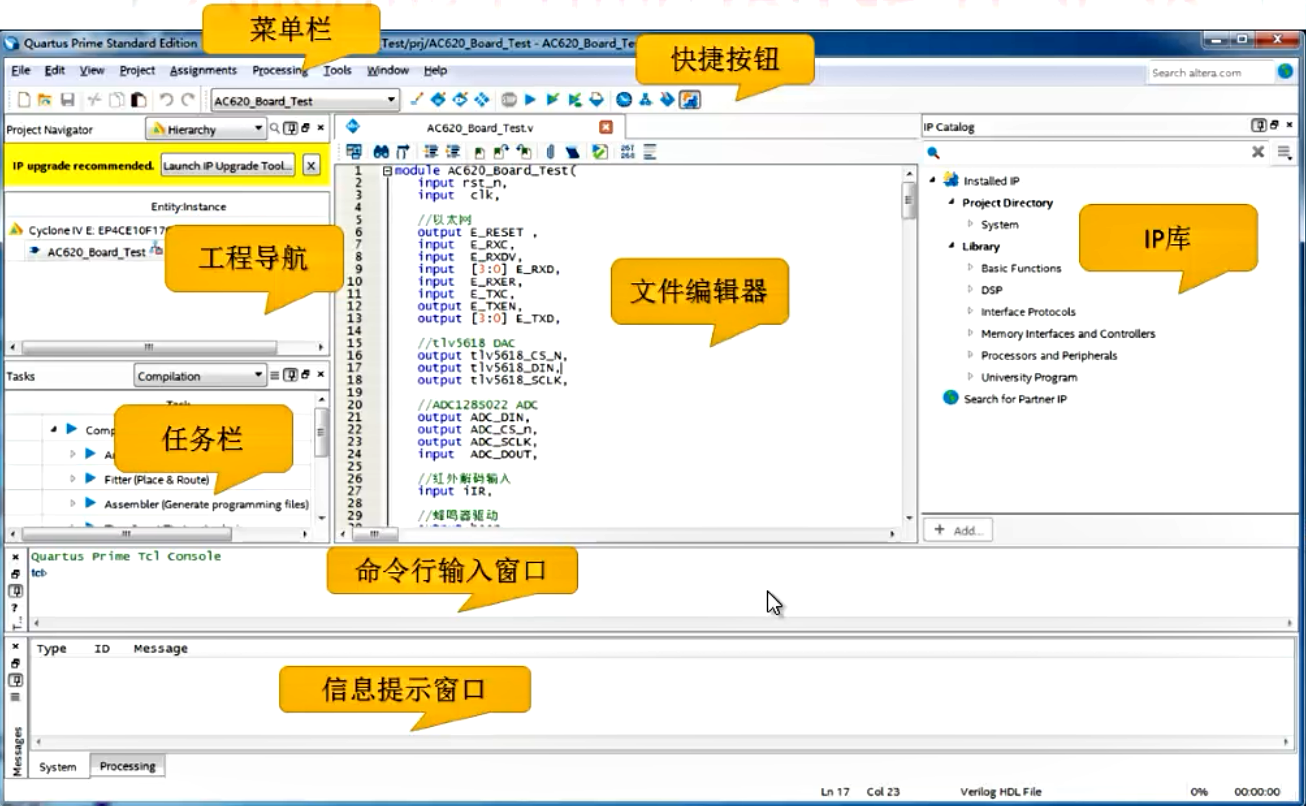Click the Redo arrow icon
1306x806 pixels.
click(188, 100)
